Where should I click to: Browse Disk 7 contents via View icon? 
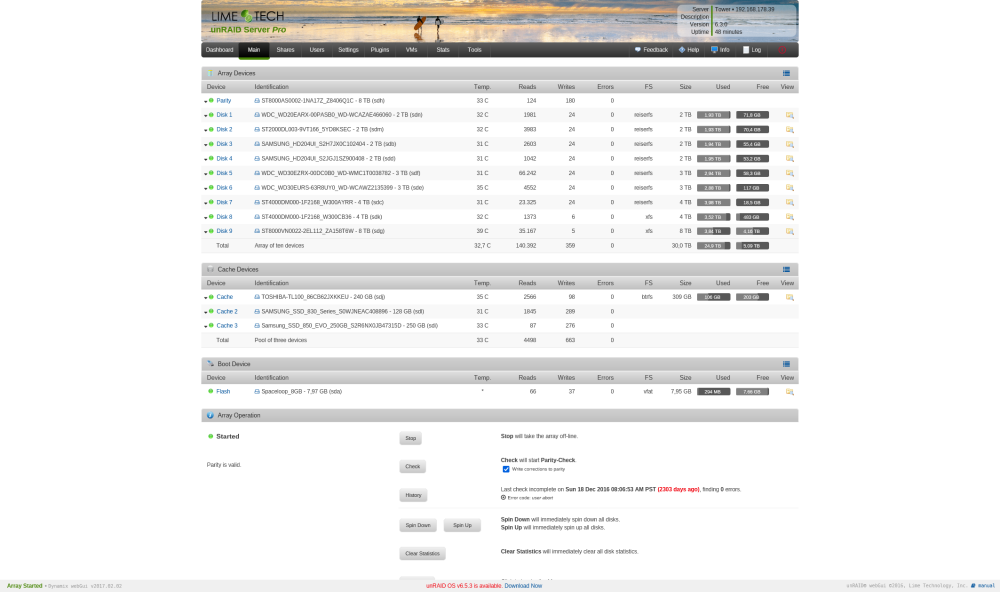pyautogui.click(x=790, y=203)
